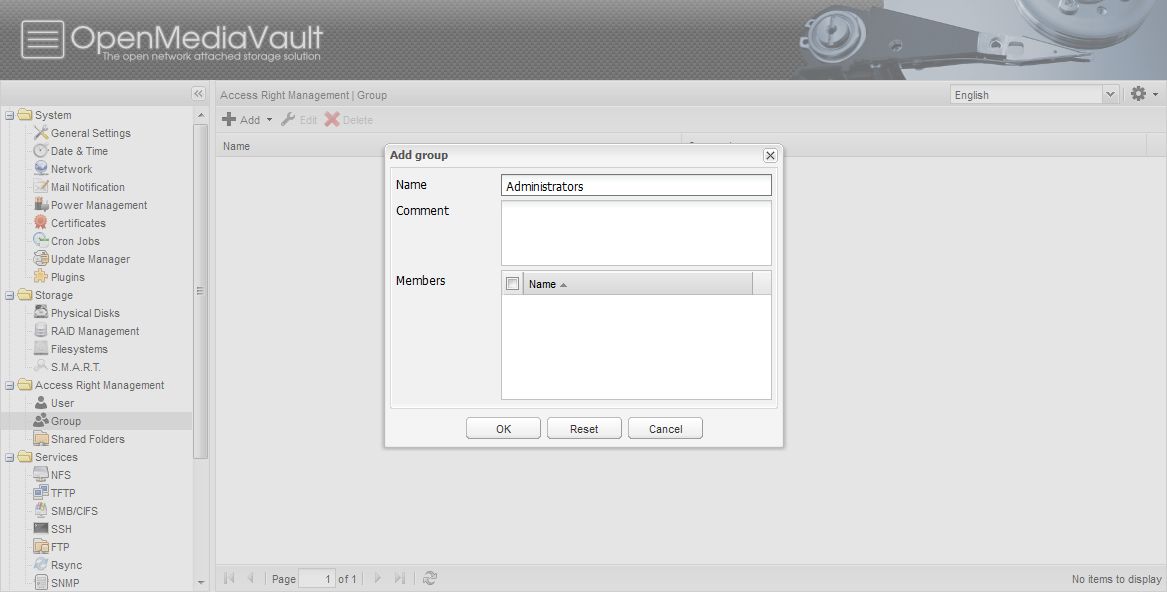Open the Cron Jobs icon
This screenshot has width=1167, height=592.
tap(41, 240)
